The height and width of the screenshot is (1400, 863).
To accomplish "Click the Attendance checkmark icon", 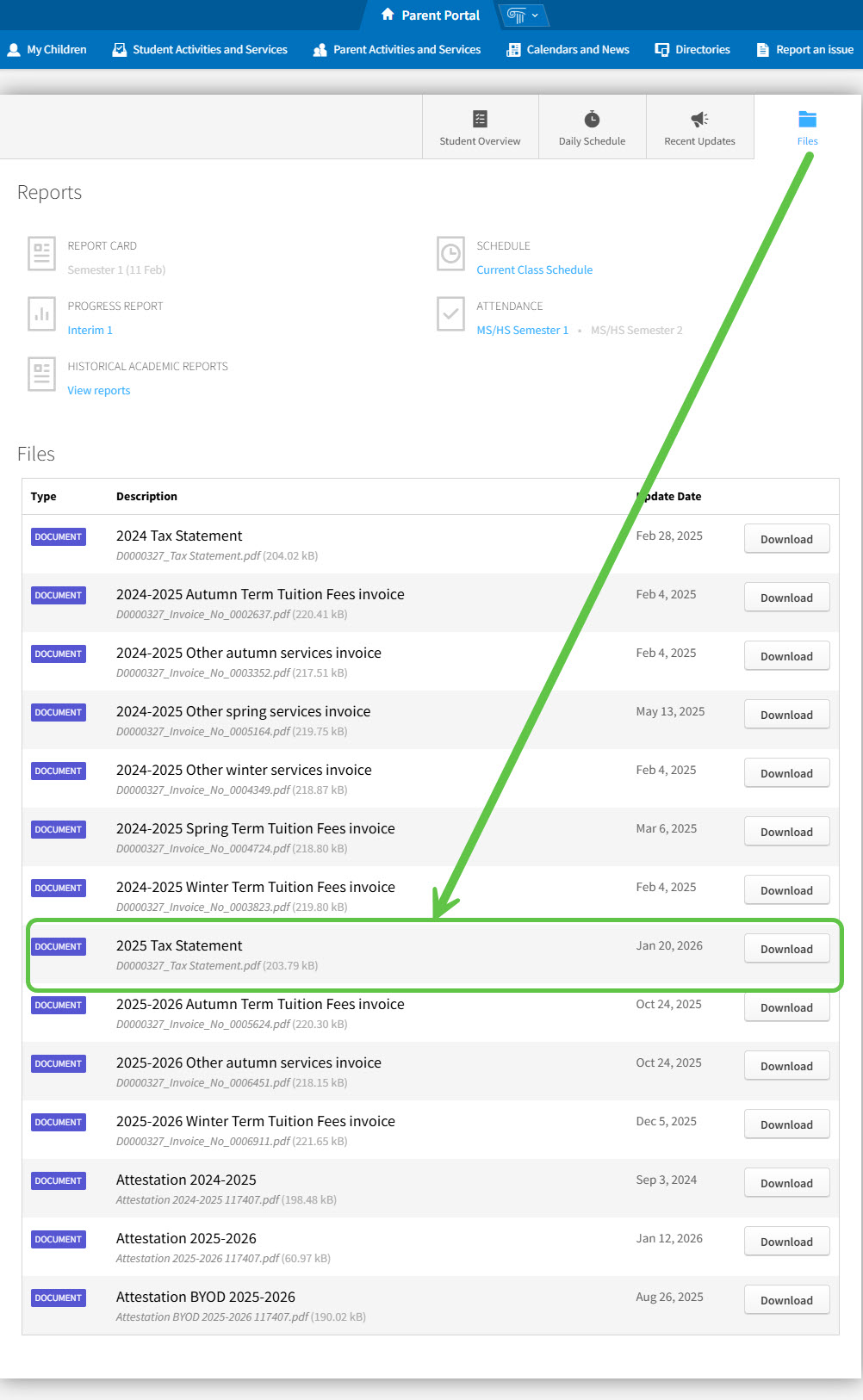I will click(x=450, y=314).
